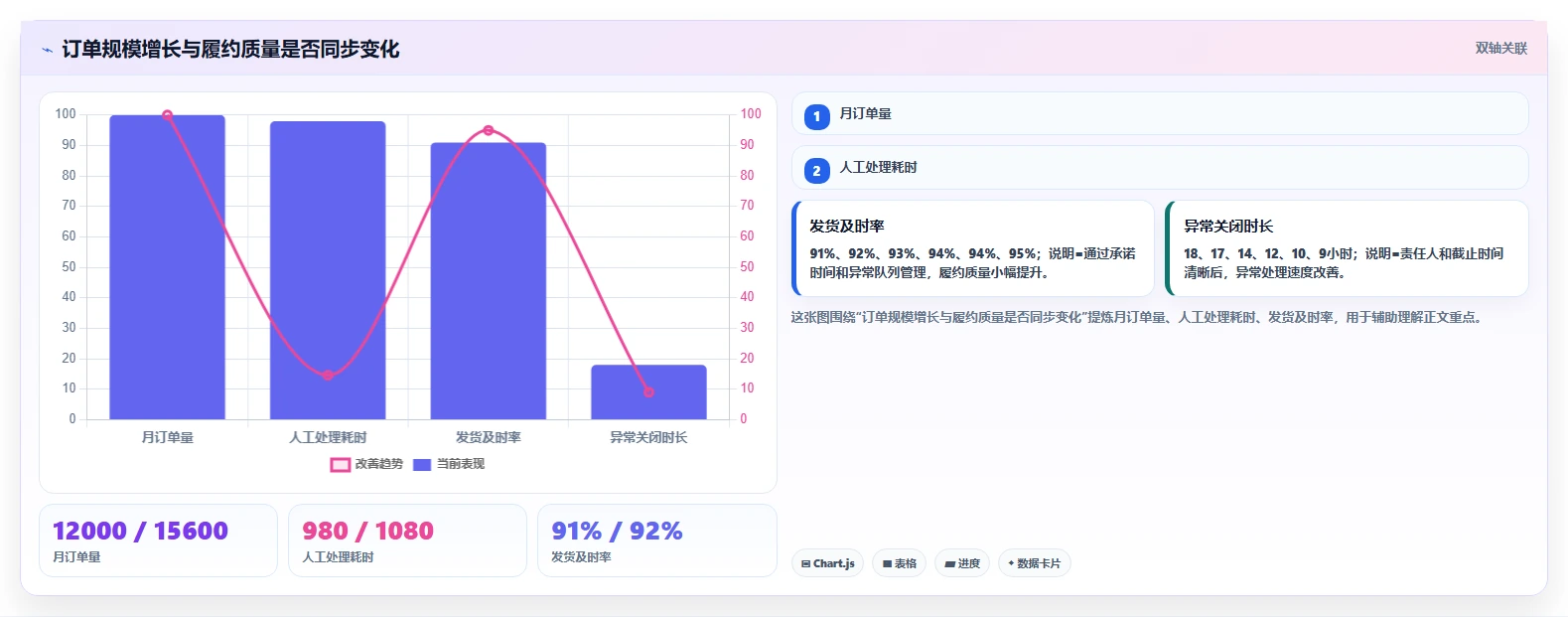The height and width of the screenshot is (617, 1568).
Task: Click the 980 / 1080 metric card
Action: pyautogui.click(x=407, y=540)
